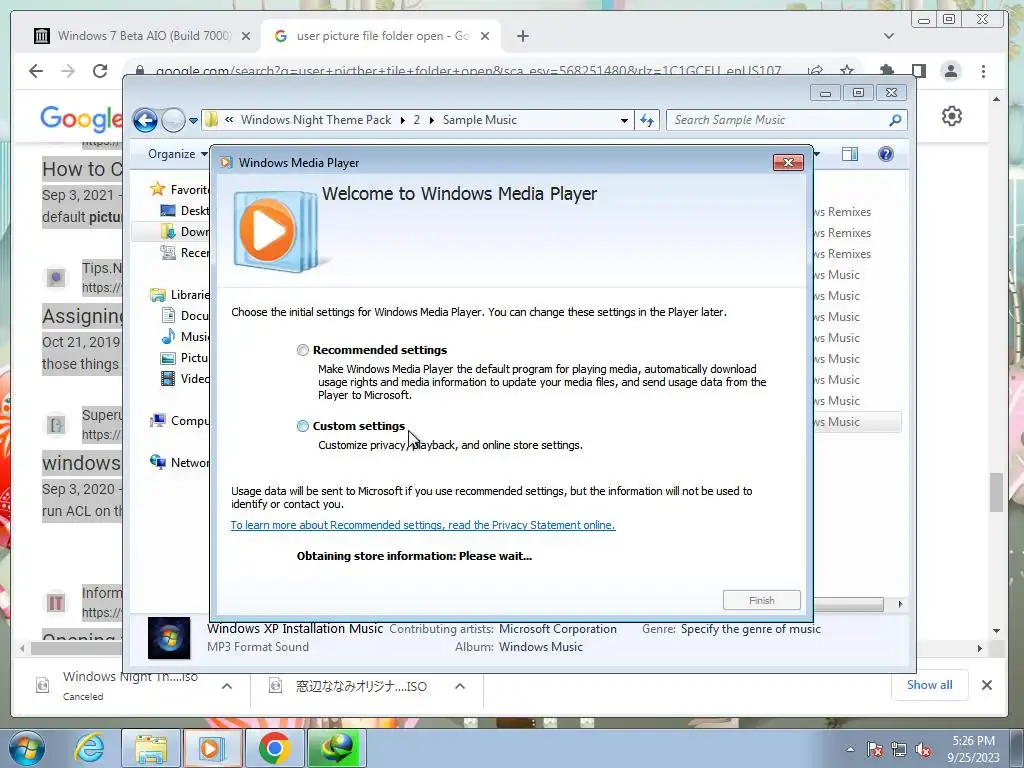Expand Windows Night Theme download options chevron
1024x768 pixels.
pyautogui.click(x=227, y=686)
